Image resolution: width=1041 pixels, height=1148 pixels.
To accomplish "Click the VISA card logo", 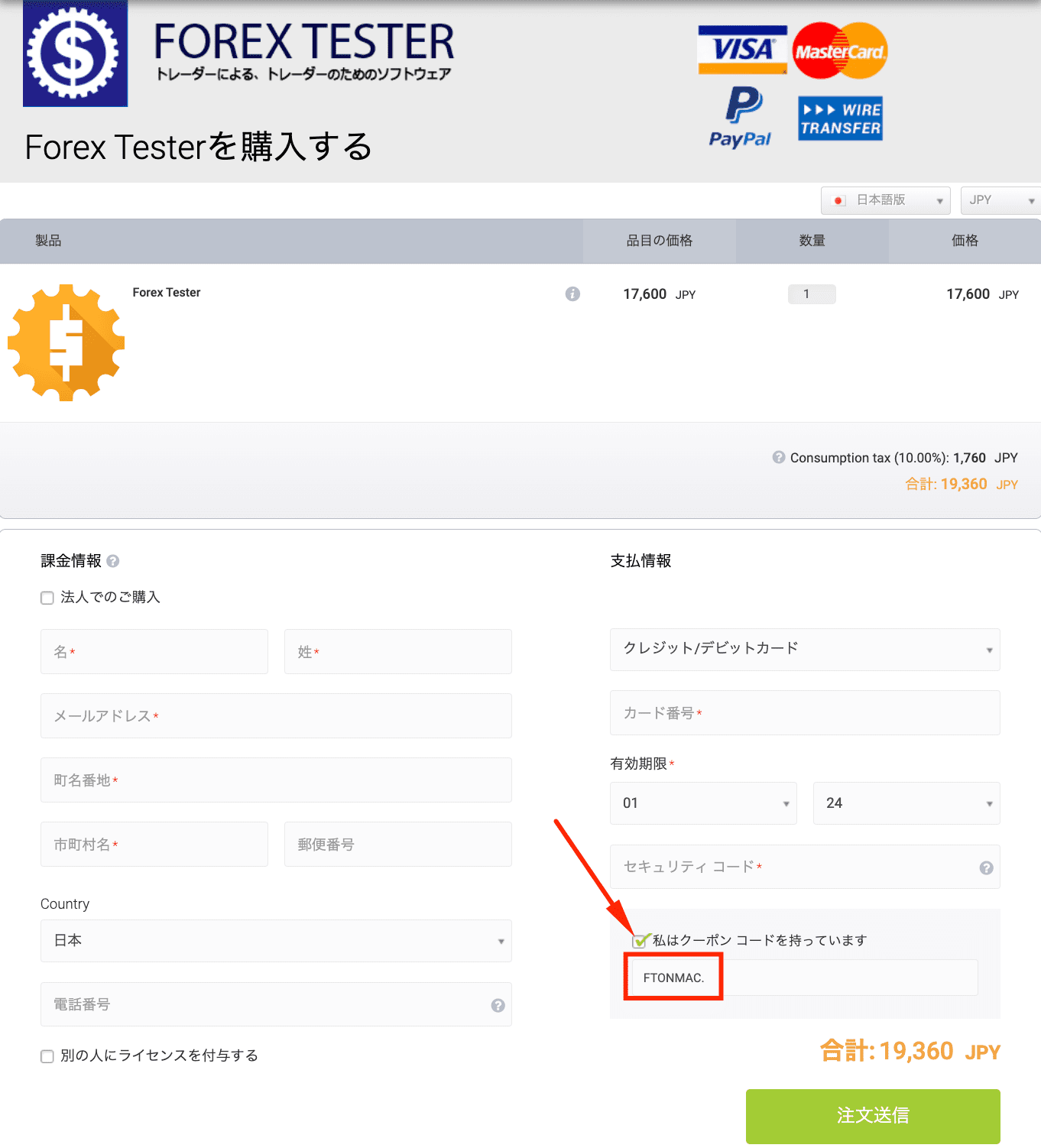I will coord(742,50).
